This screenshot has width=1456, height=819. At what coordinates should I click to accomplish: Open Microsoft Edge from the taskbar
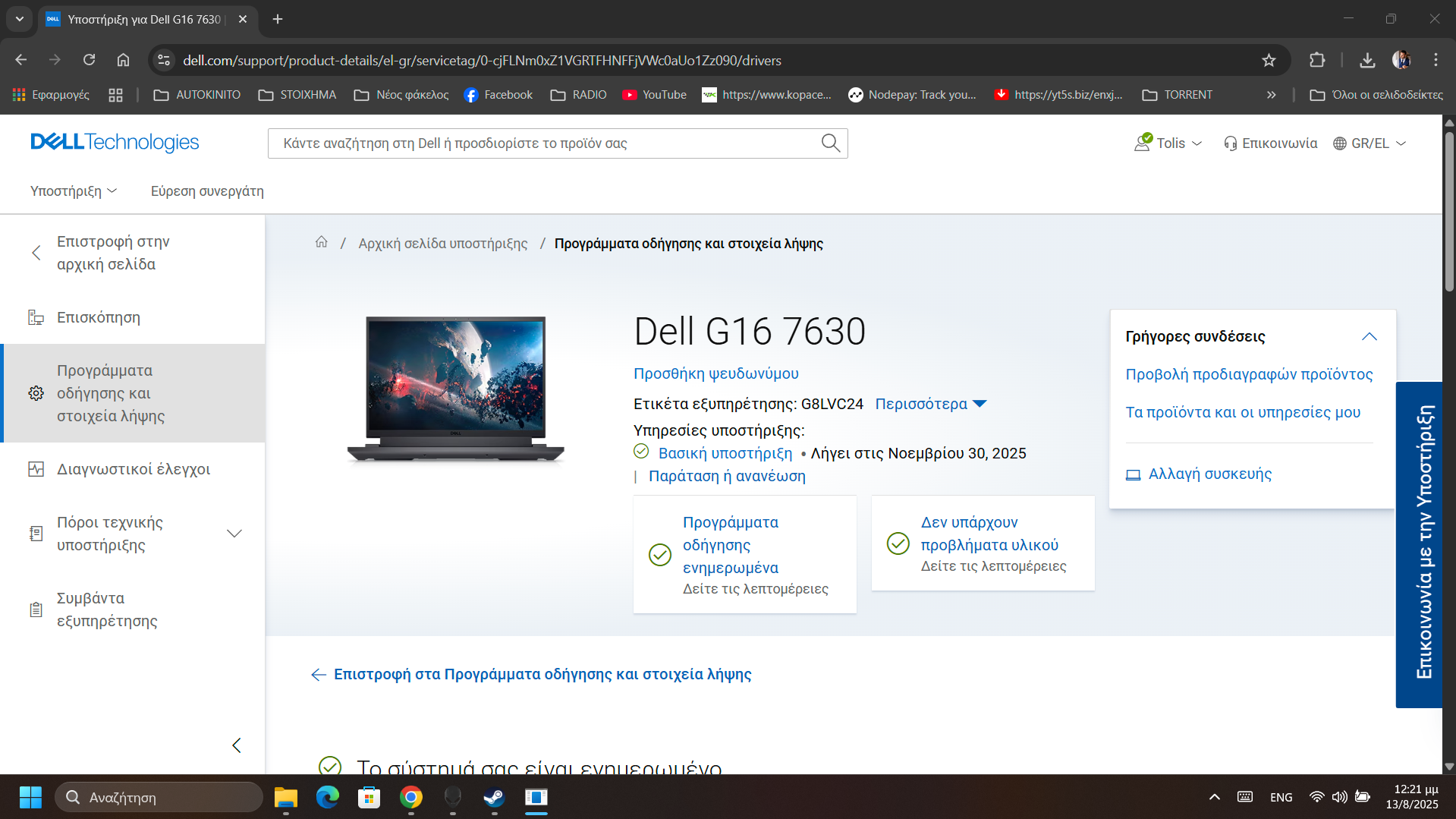click(327, 797)
